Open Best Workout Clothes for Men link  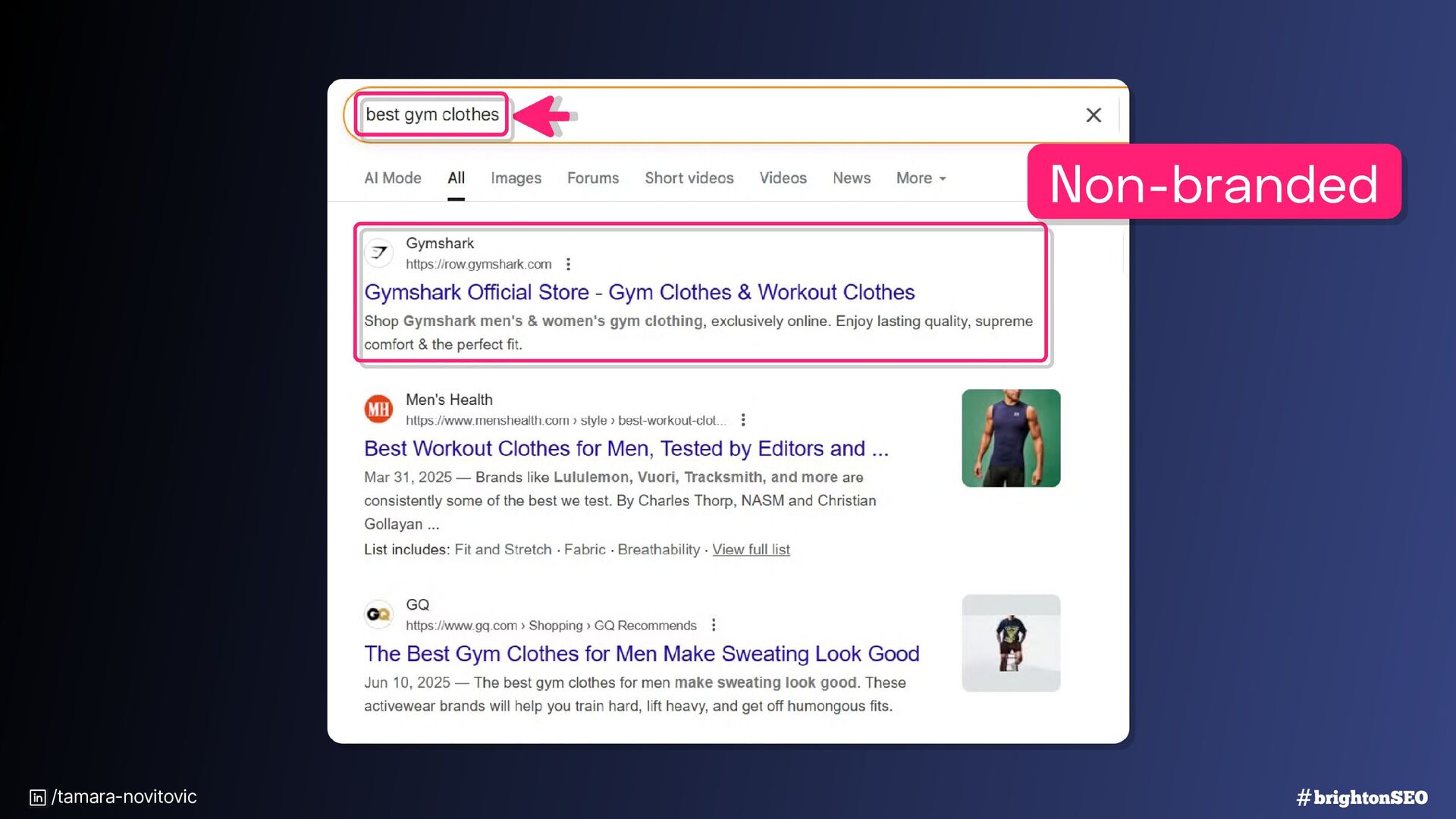(x=626, y=449)
